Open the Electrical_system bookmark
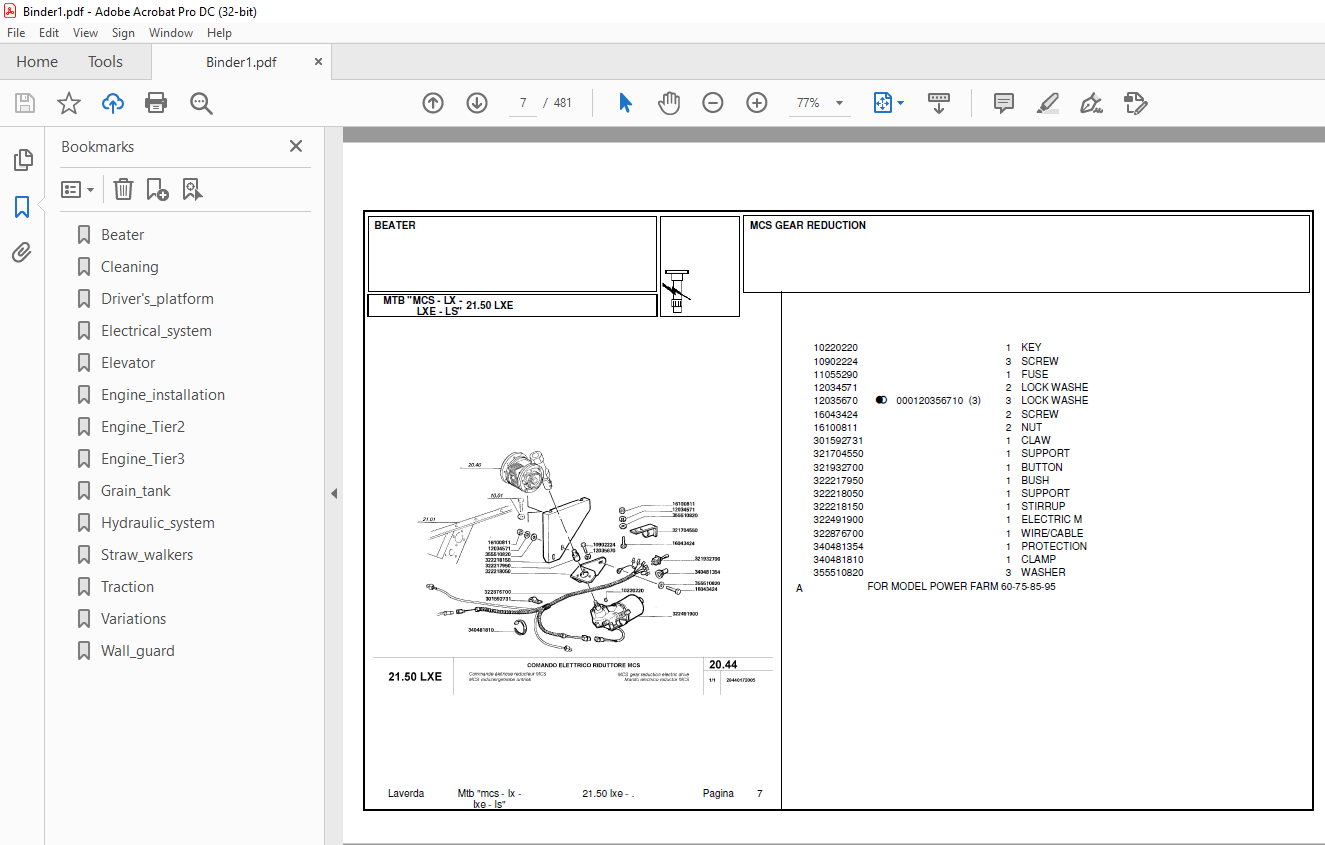The image size is (1325, 845). pos(156,331)
